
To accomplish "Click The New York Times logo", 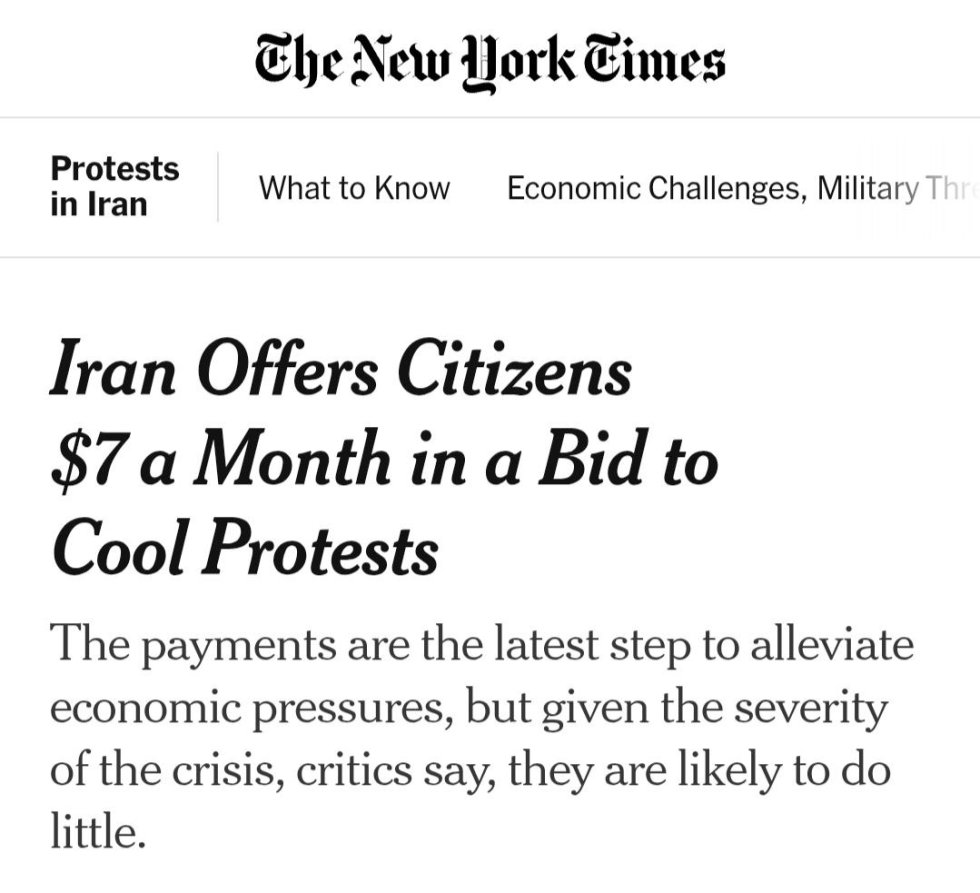I will point(490,61).
